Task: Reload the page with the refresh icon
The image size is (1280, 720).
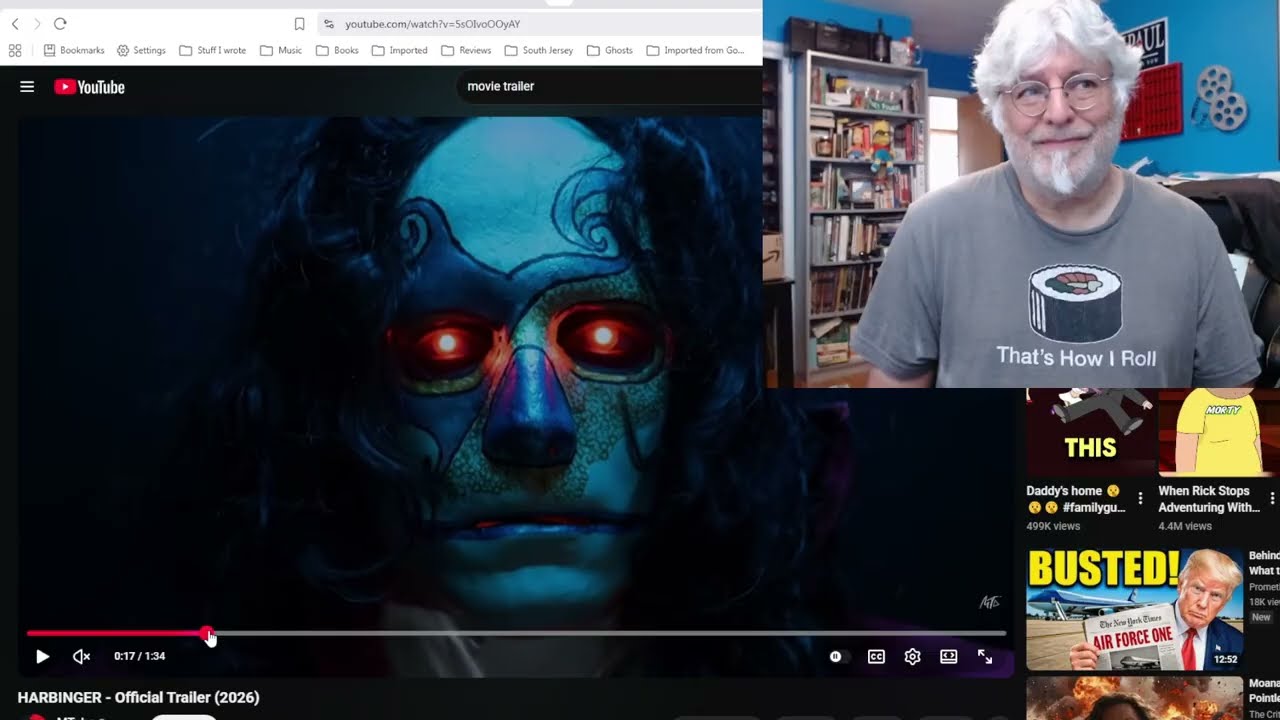Action: pos(60,23)
